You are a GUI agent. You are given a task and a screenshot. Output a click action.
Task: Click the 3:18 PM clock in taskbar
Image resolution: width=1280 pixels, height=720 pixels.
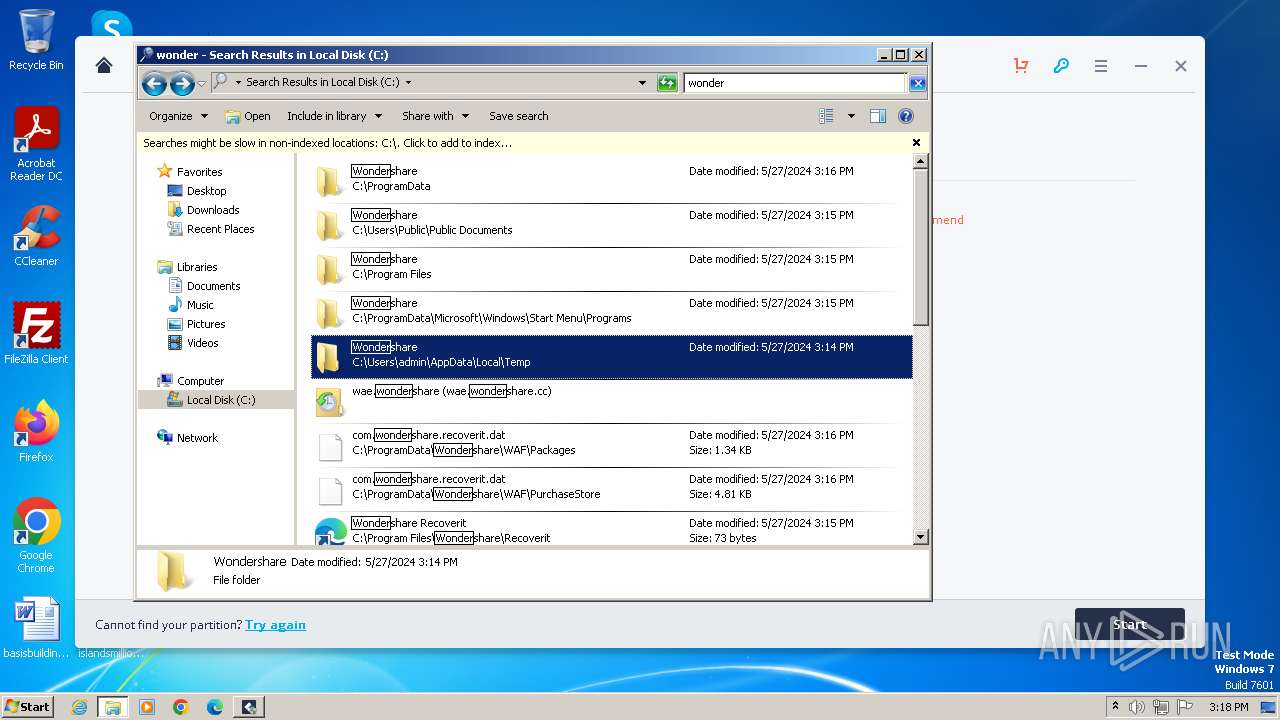pos(1228,707)
